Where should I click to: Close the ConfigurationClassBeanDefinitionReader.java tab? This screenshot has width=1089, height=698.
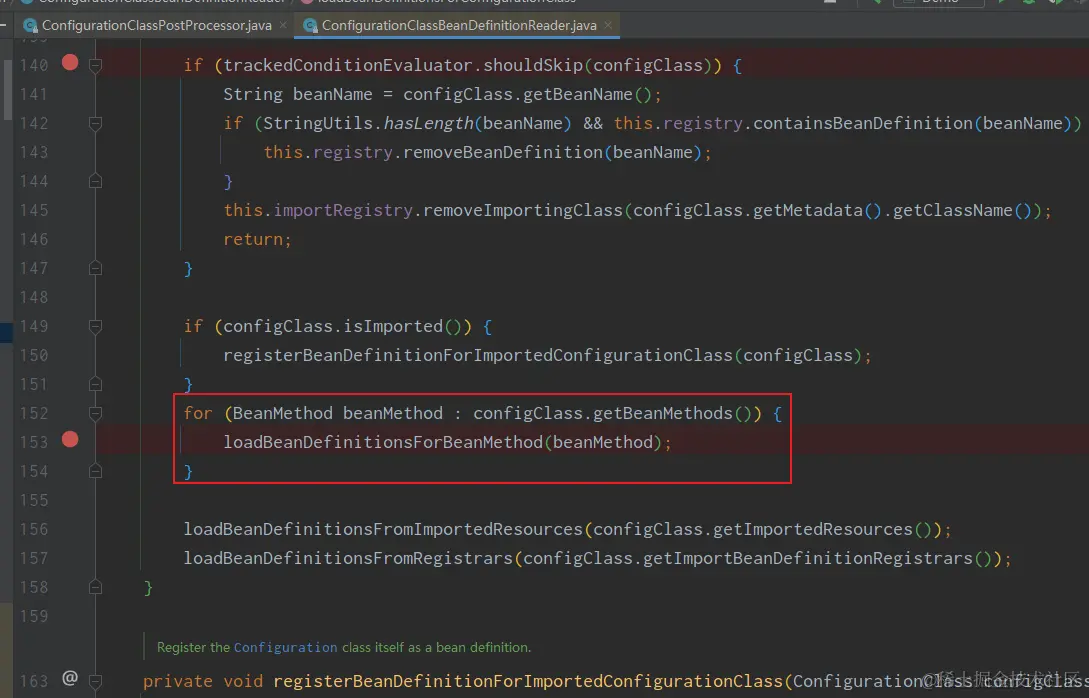click(608, 25)
